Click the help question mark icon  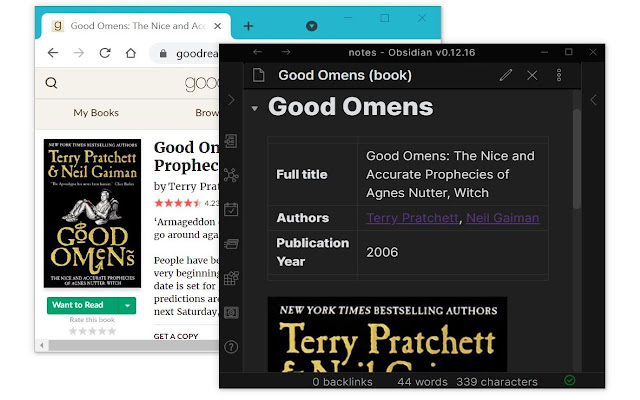coord(231,347)
